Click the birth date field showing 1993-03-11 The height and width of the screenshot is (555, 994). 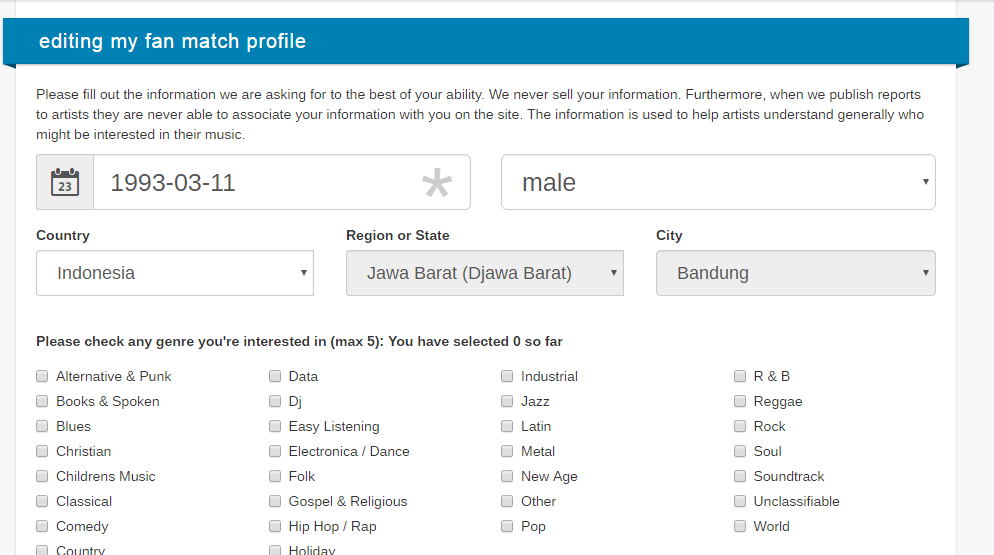coord(281,182)
